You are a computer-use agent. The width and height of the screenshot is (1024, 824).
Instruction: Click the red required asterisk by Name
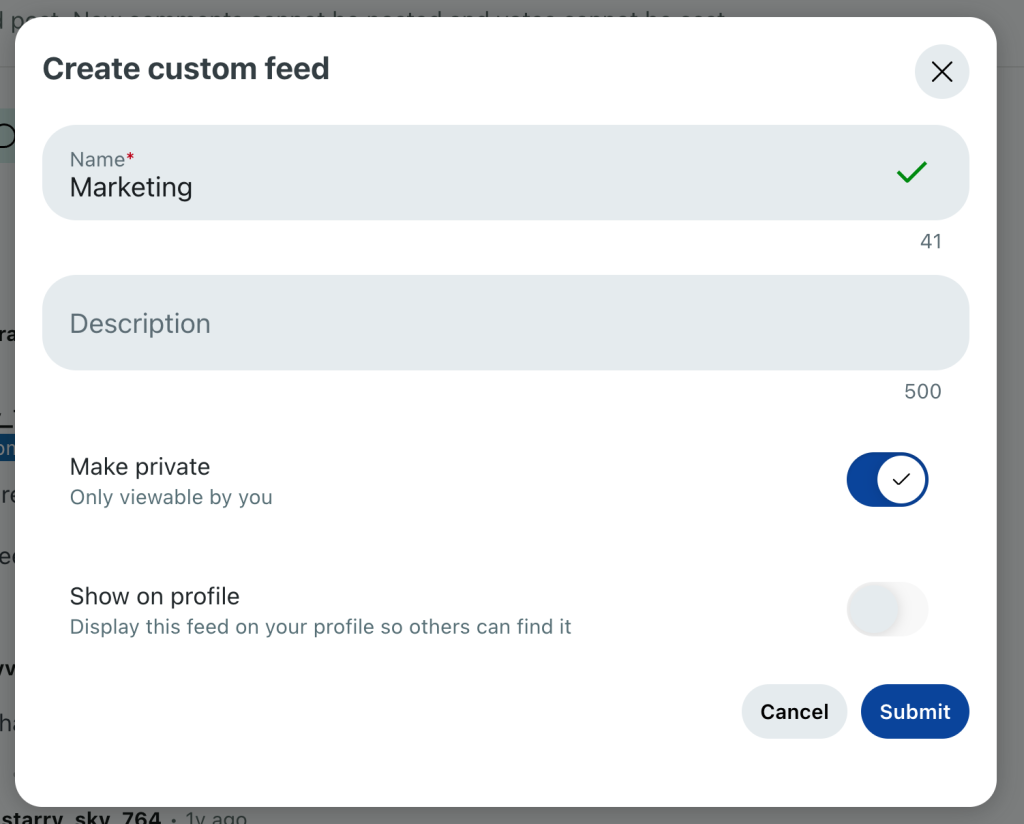point(130,158)
